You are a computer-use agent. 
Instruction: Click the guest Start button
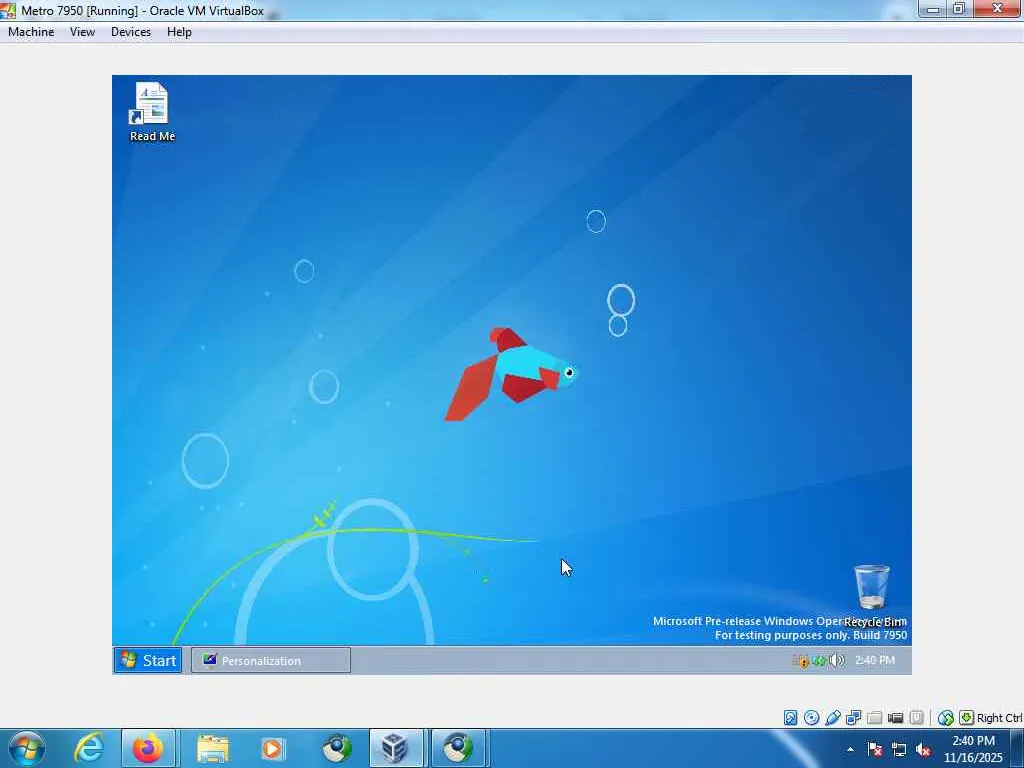(149, 660)
